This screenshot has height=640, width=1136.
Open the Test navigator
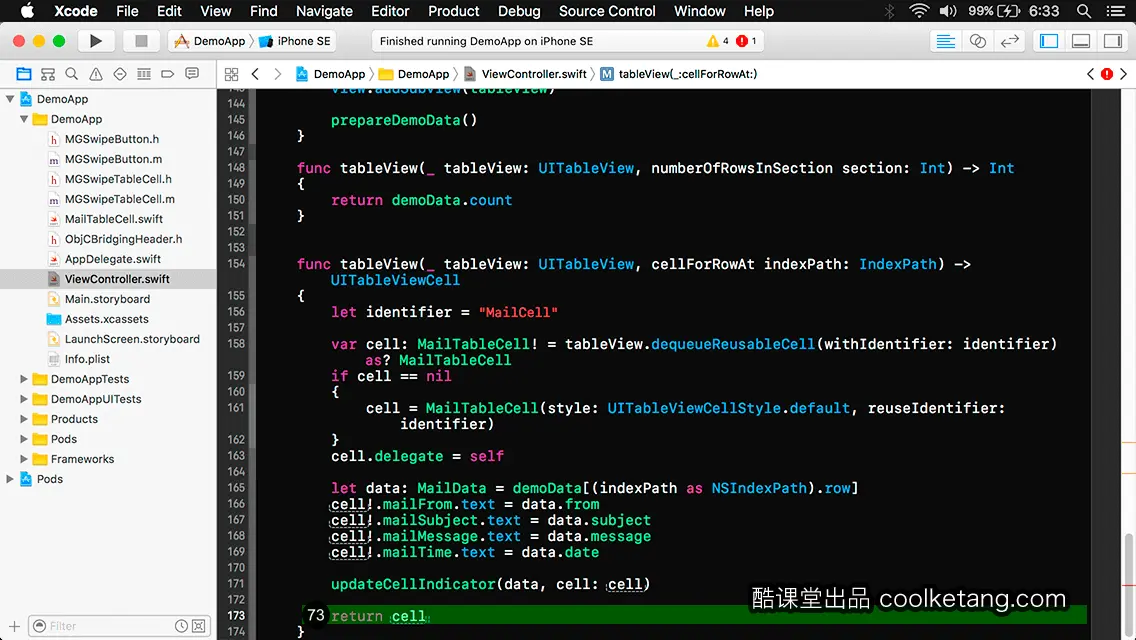120,74
